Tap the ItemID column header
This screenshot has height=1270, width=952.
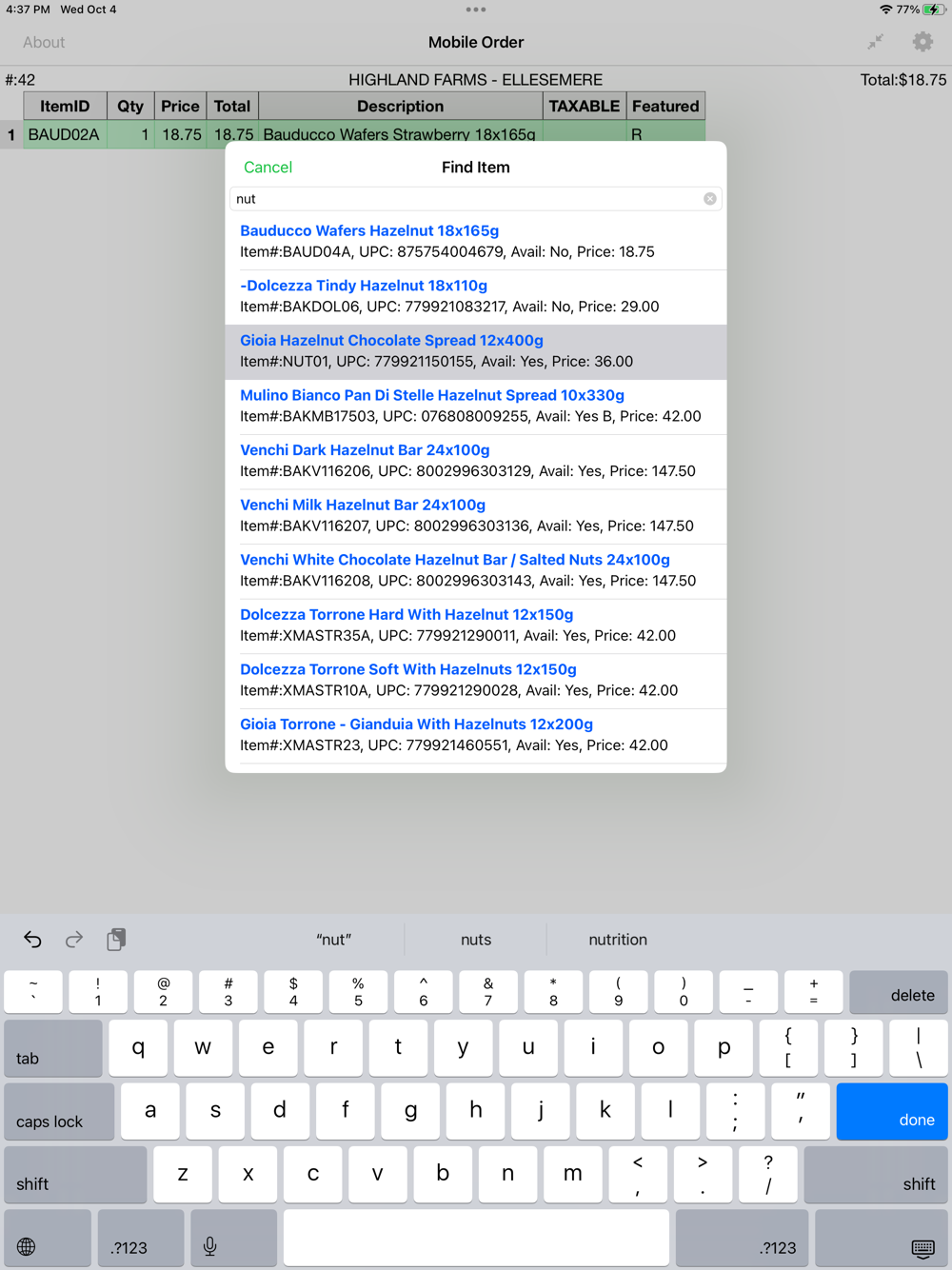coord(65,107)
